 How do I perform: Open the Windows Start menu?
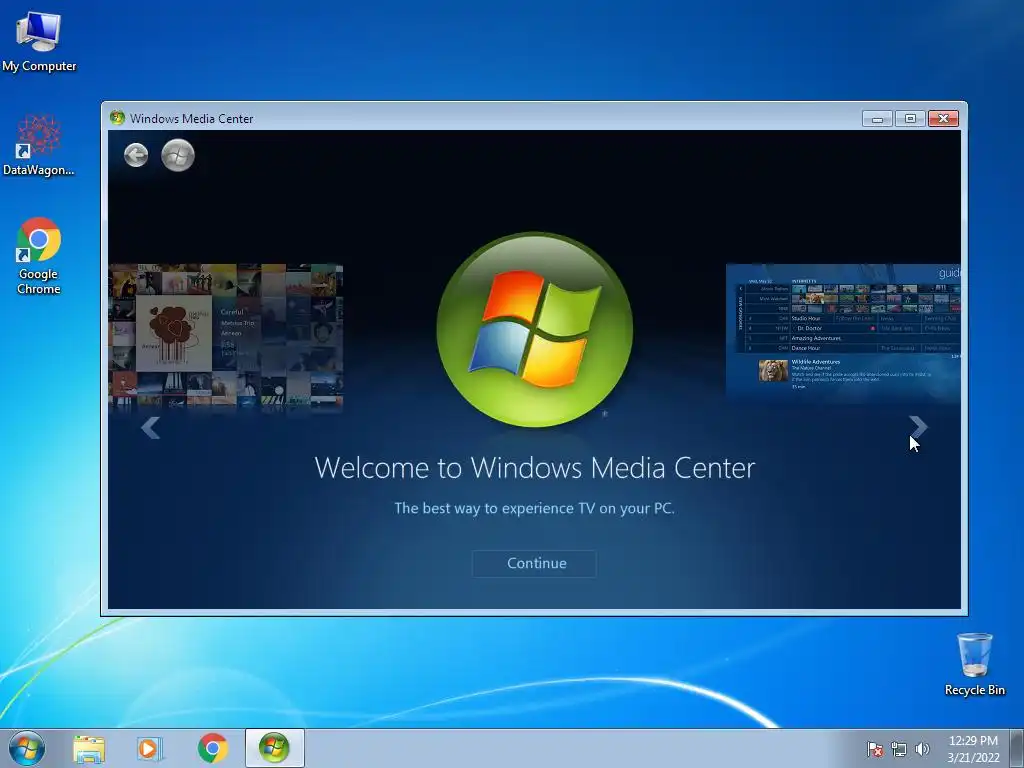point(27,748)
